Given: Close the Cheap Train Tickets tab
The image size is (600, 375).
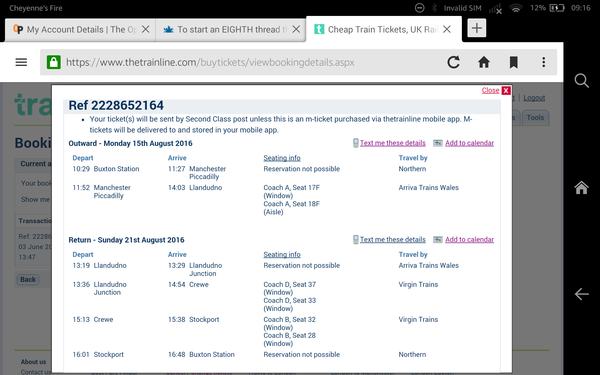Looking at the screenshot, I should (x=447, y=29).
